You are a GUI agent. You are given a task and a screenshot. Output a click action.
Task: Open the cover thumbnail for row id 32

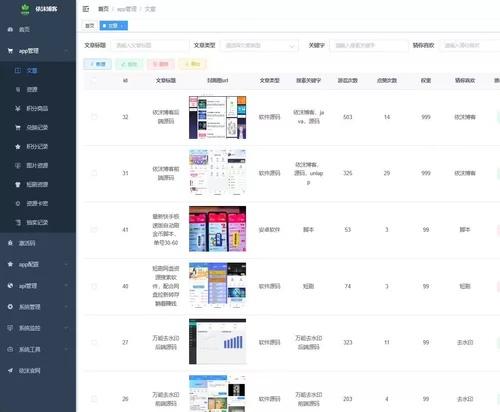[217, 117]
